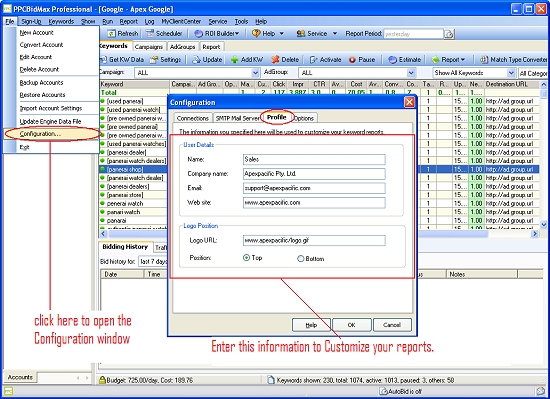Choose Update Engine Data File menu entry
Viewport: 550px width, 399px height.
50,122
